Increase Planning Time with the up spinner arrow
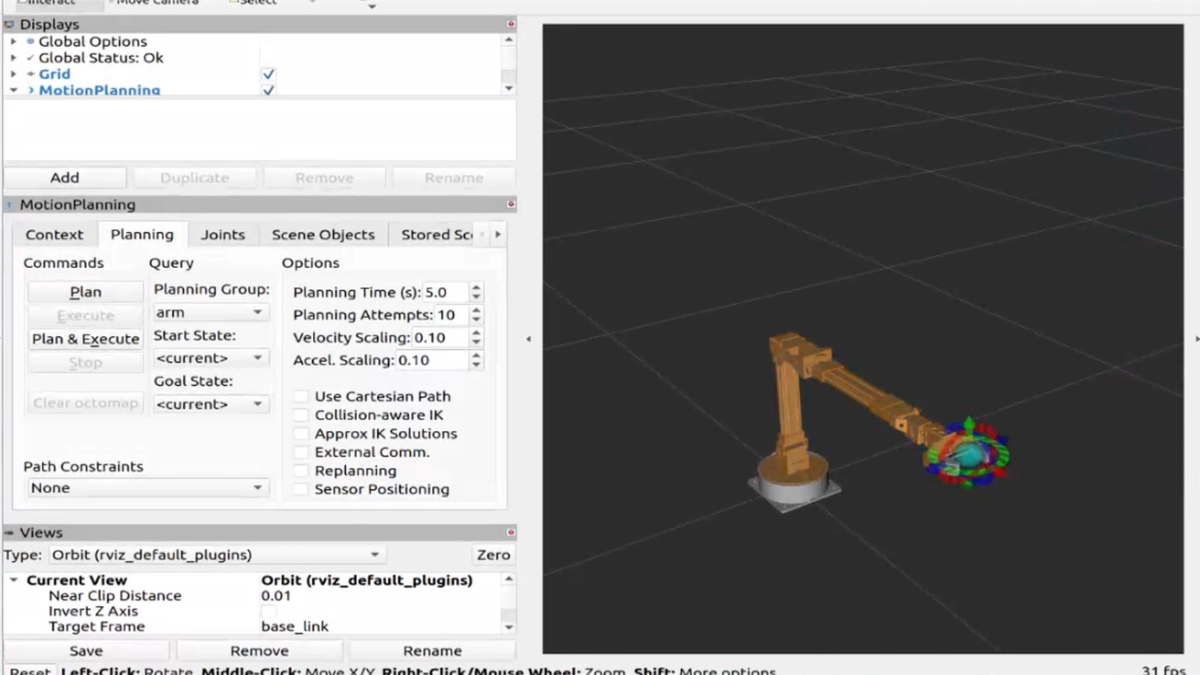The height and width of the screenshot is (675, 1200). pos(476,288)
